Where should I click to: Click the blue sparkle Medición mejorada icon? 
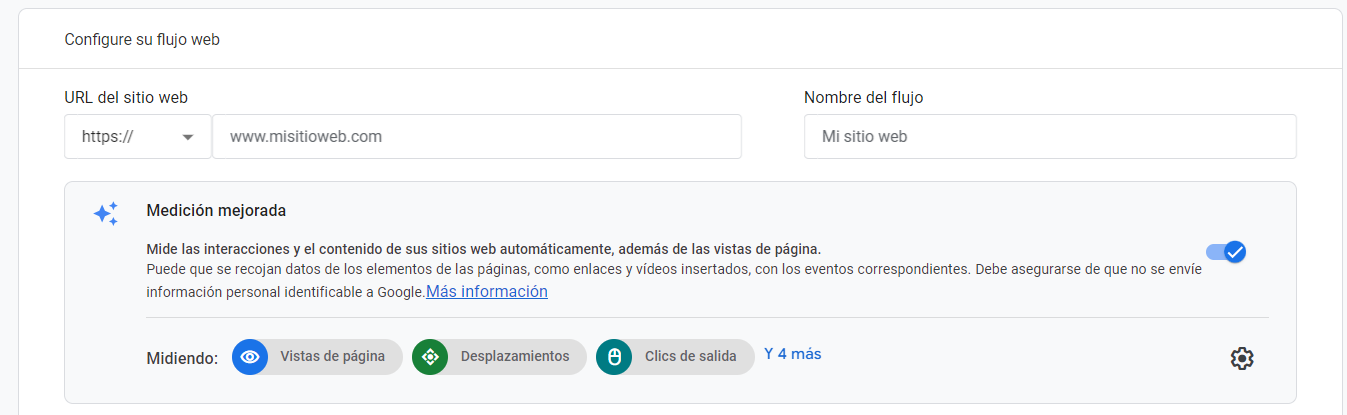(x=106, y=214)
